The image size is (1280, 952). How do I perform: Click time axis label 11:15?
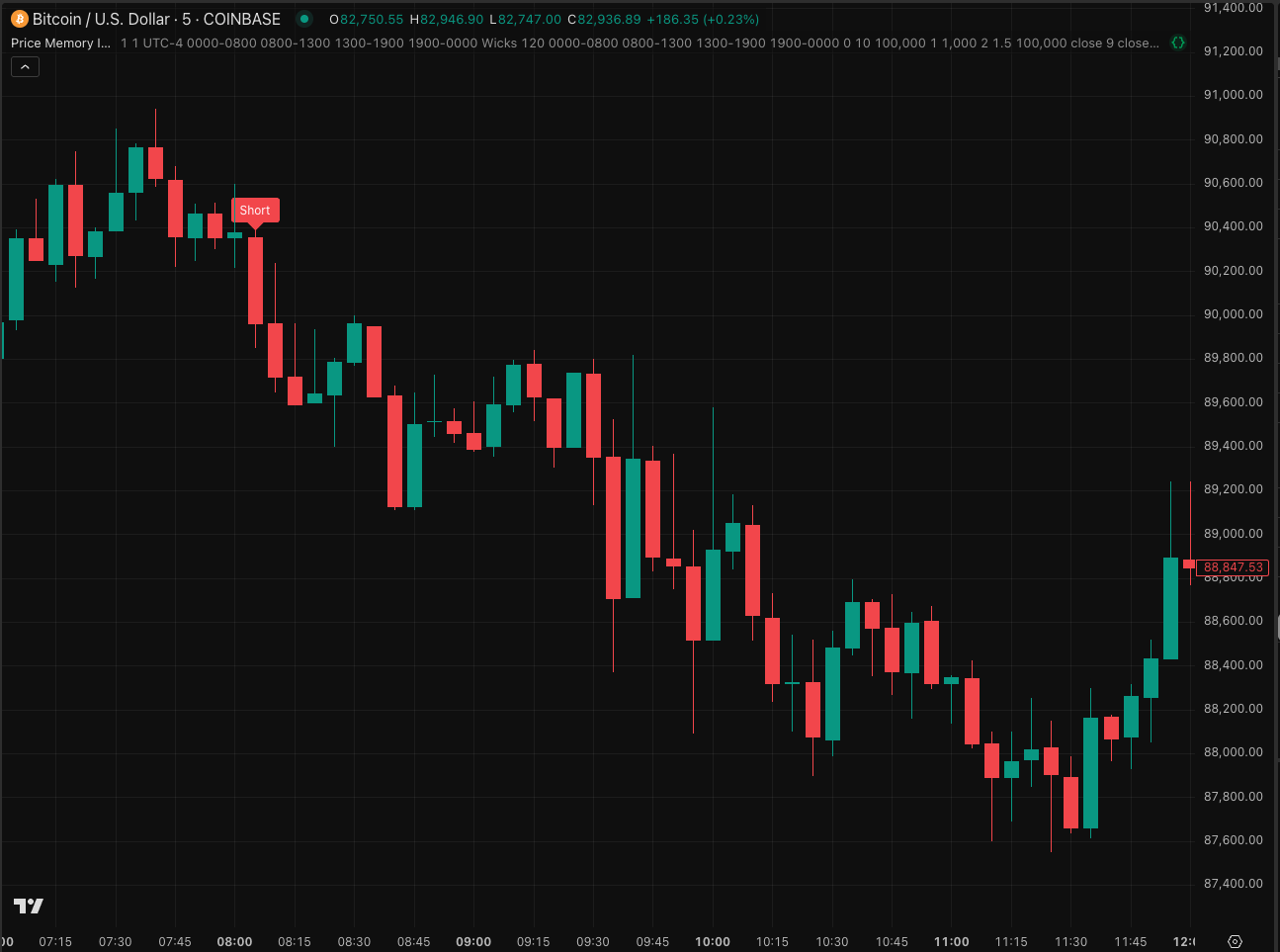click(1011, 941)
